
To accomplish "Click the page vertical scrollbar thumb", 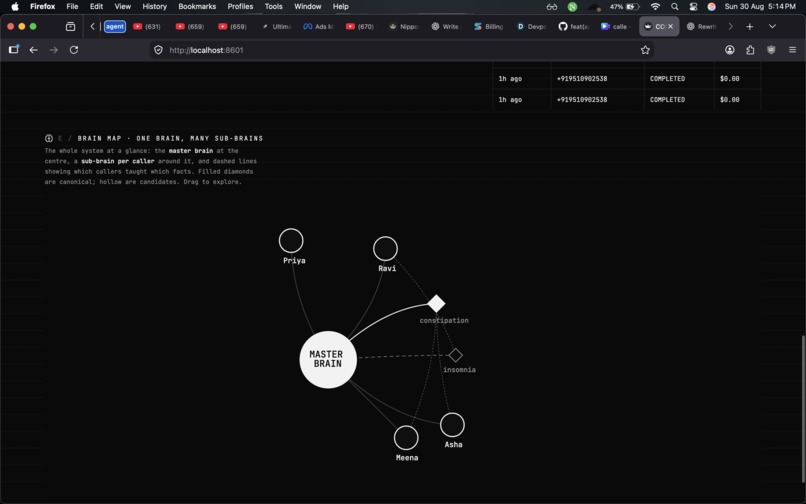I will click(x=803, y=408).
